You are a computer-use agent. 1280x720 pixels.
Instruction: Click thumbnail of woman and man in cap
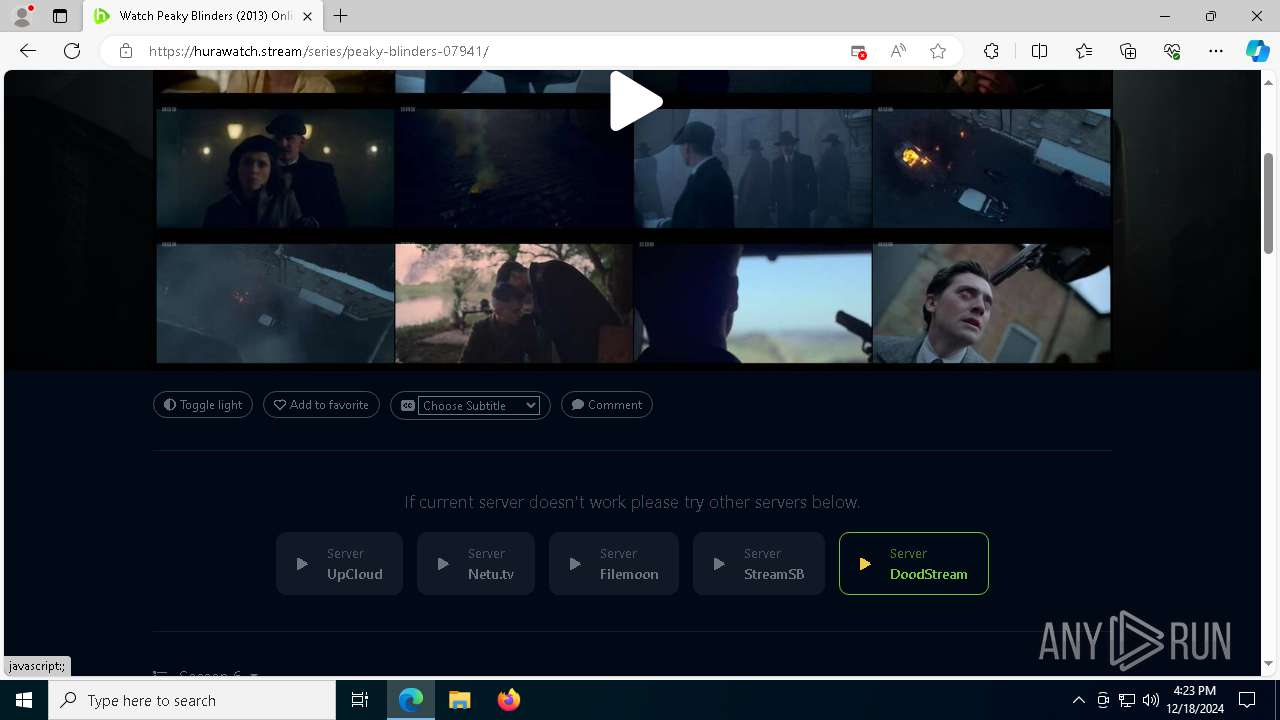275,167
